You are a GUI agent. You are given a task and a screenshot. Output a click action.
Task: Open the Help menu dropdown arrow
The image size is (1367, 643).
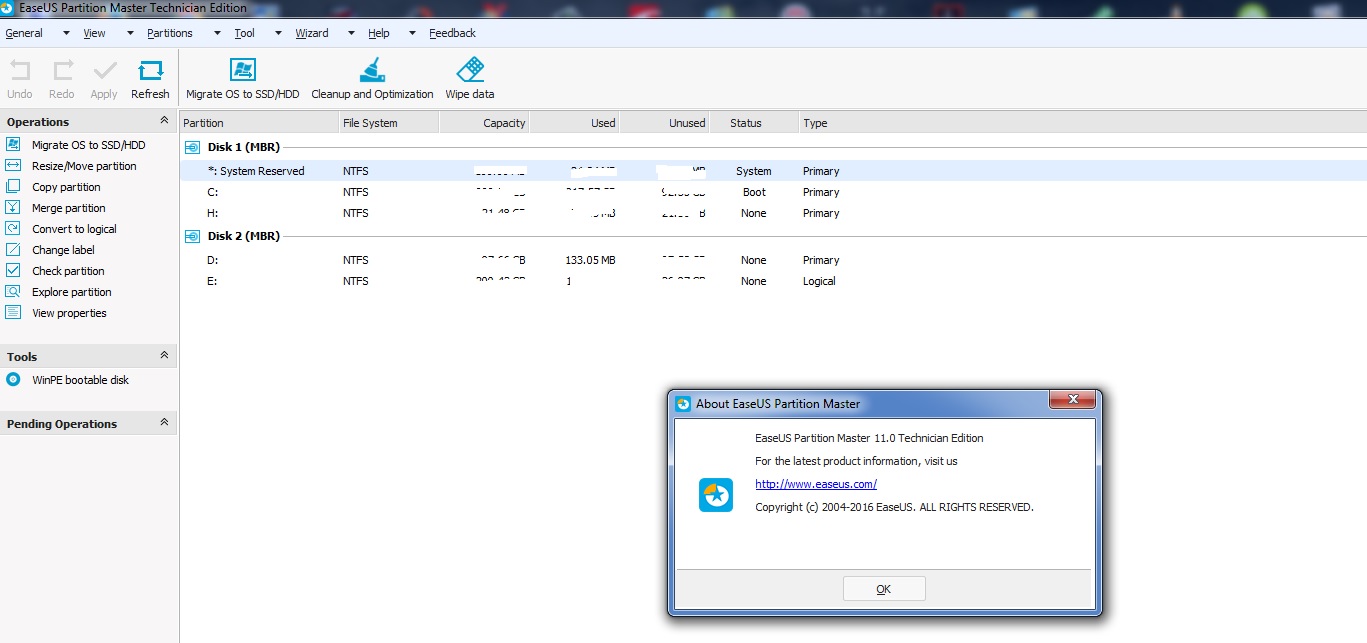click(412, 33)
